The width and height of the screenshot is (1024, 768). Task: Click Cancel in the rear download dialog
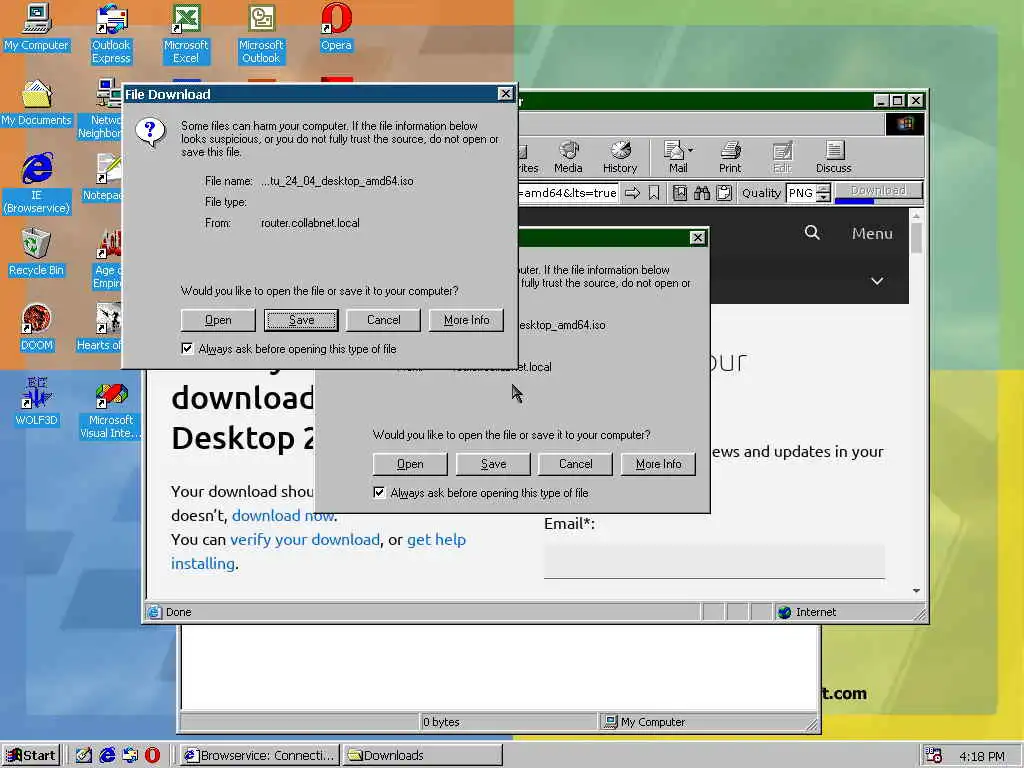click(x=575, y=464)
